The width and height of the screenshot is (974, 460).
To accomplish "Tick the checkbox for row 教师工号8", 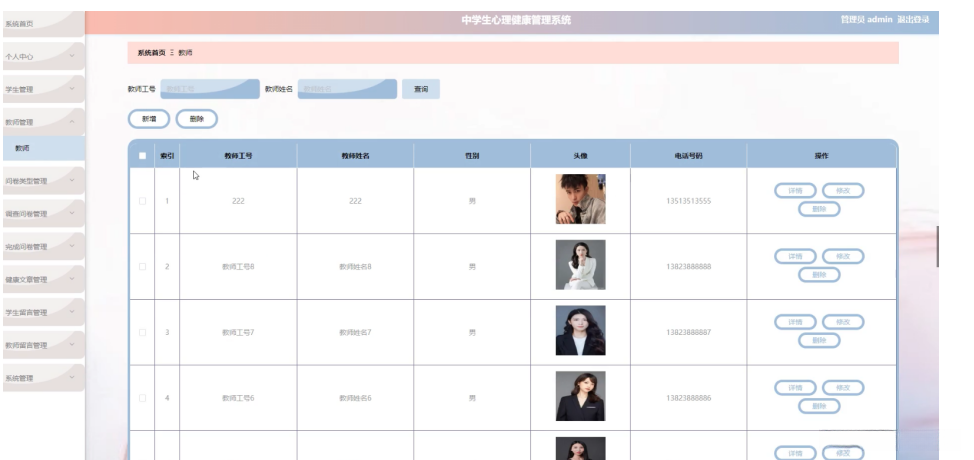I will pos(142,266).
